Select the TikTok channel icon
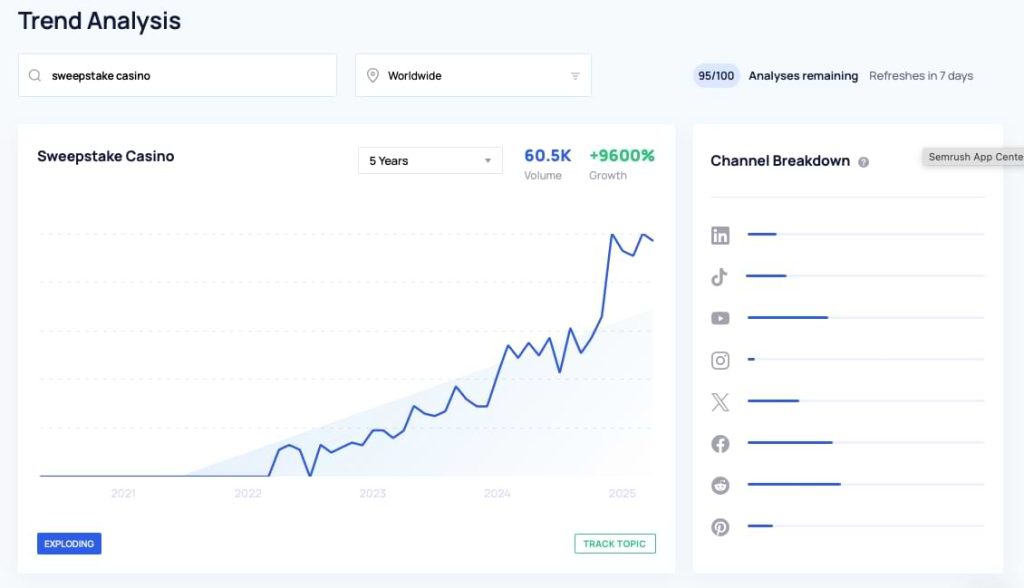Image resolution: width=1024 pixels, height=588 pixels. [720, 277]
